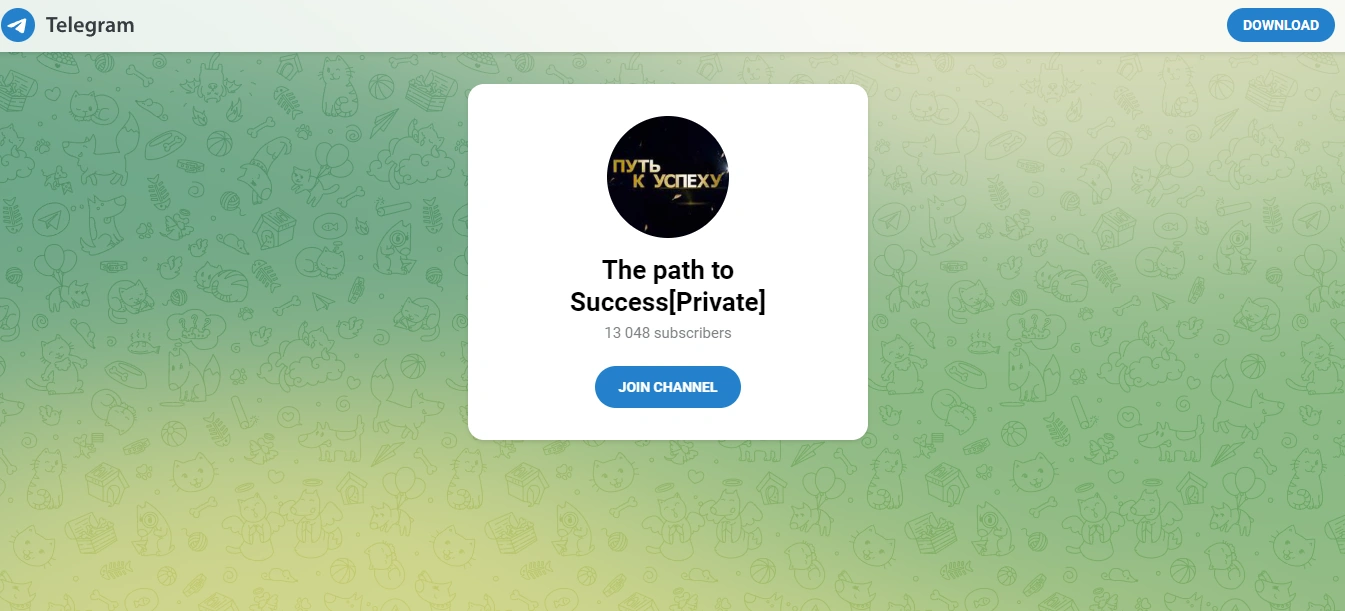Click the Telegram paper plane logo
The image size is (1345, 611).
click(x=18, y=25)
